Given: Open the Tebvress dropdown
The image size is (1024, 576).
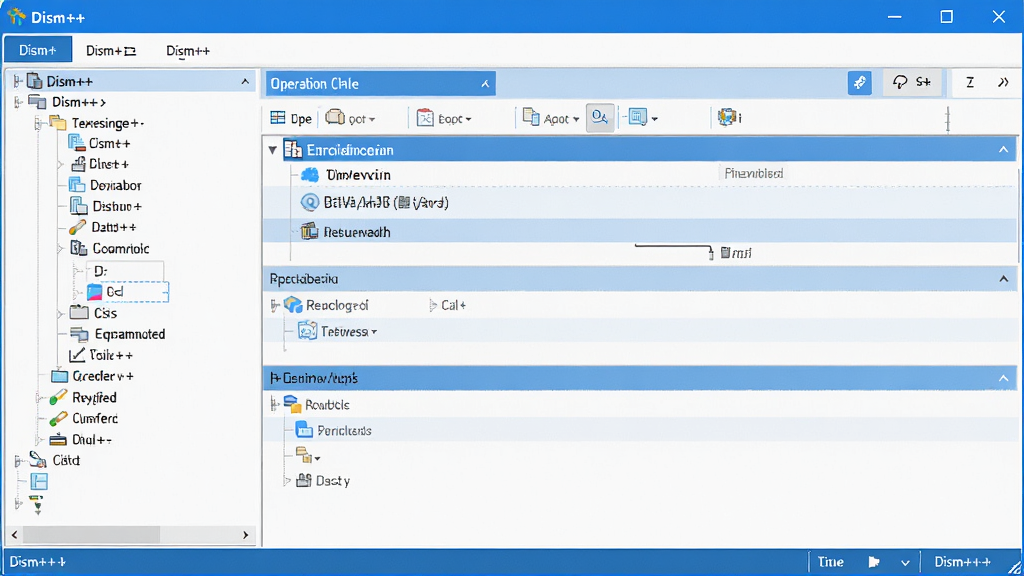Looking at the screenshot, I should tap(374, 332).
